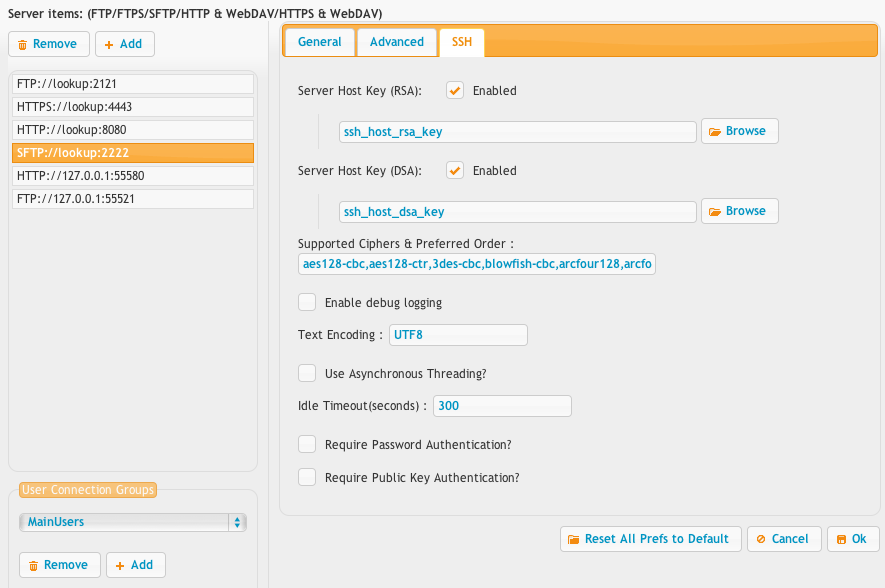Check Require Password Authentication
Viewport: 885px width, 588px height.
pyautogui.click(x=307, y=445)
